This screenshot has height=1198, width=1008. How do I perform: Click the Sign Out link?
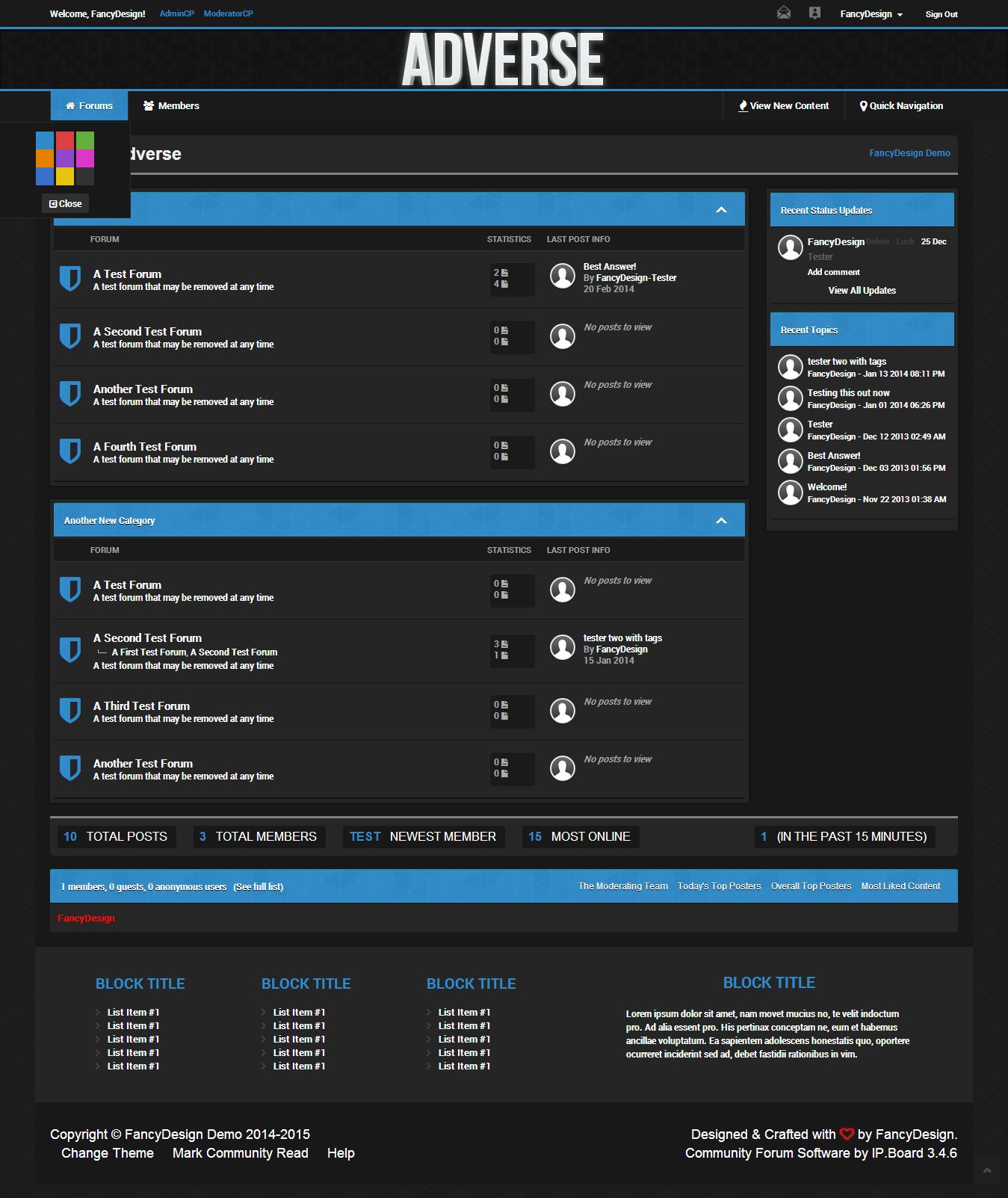pos(941,14)
